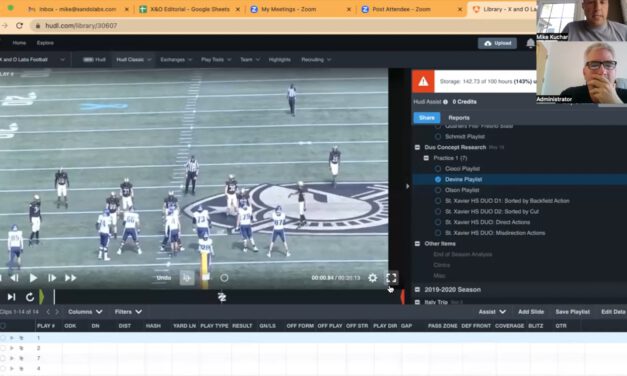Step forward one frame in the video
Viewport: 627px width, 376px height.
52,278
